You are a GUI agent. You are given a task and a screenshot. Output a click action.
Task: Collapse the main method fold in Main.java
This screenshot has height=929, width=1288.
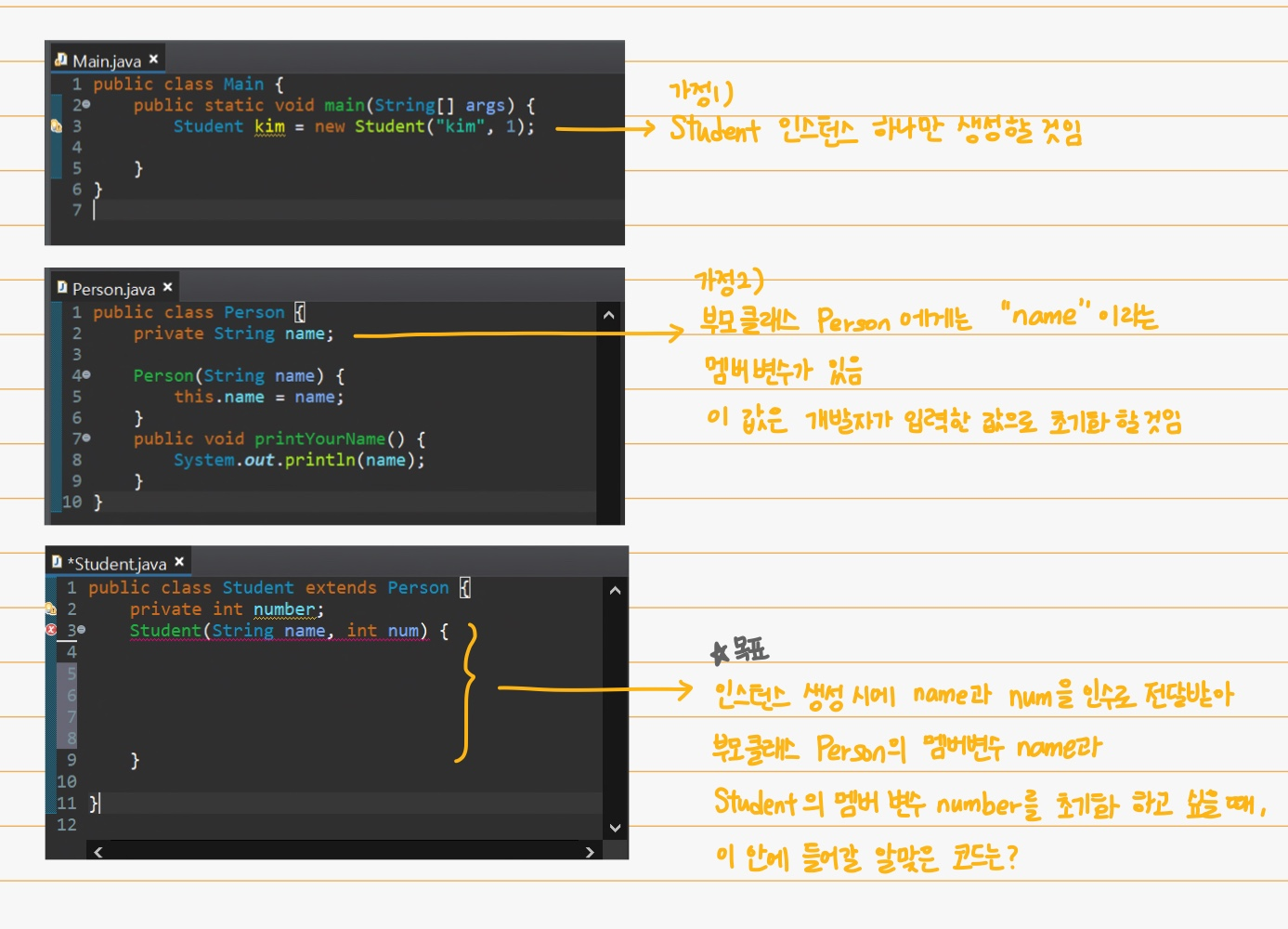click(87, 105)
